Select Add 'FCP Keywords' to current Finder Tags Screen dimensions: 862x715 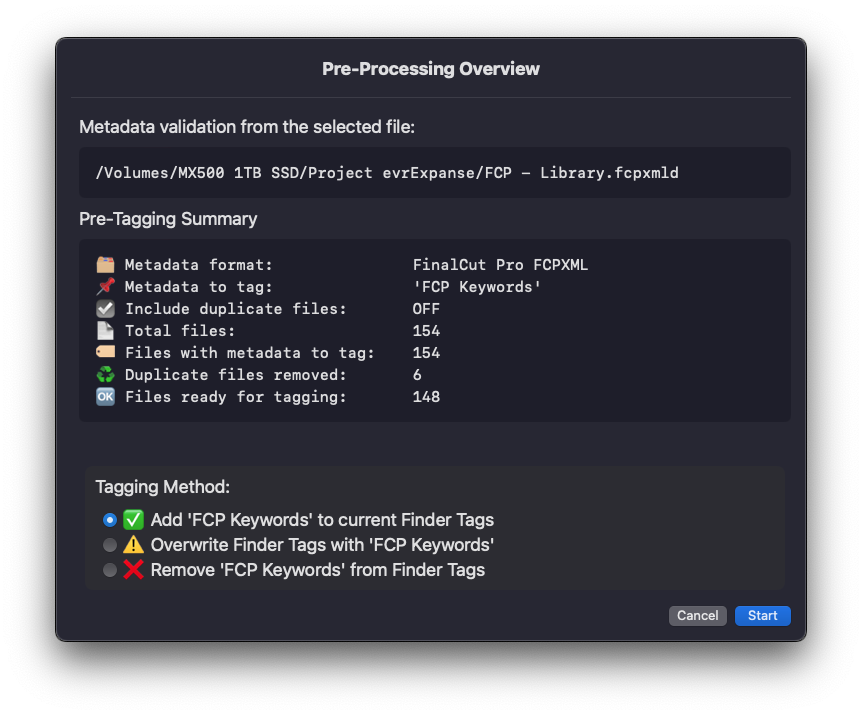click(110, 520)
